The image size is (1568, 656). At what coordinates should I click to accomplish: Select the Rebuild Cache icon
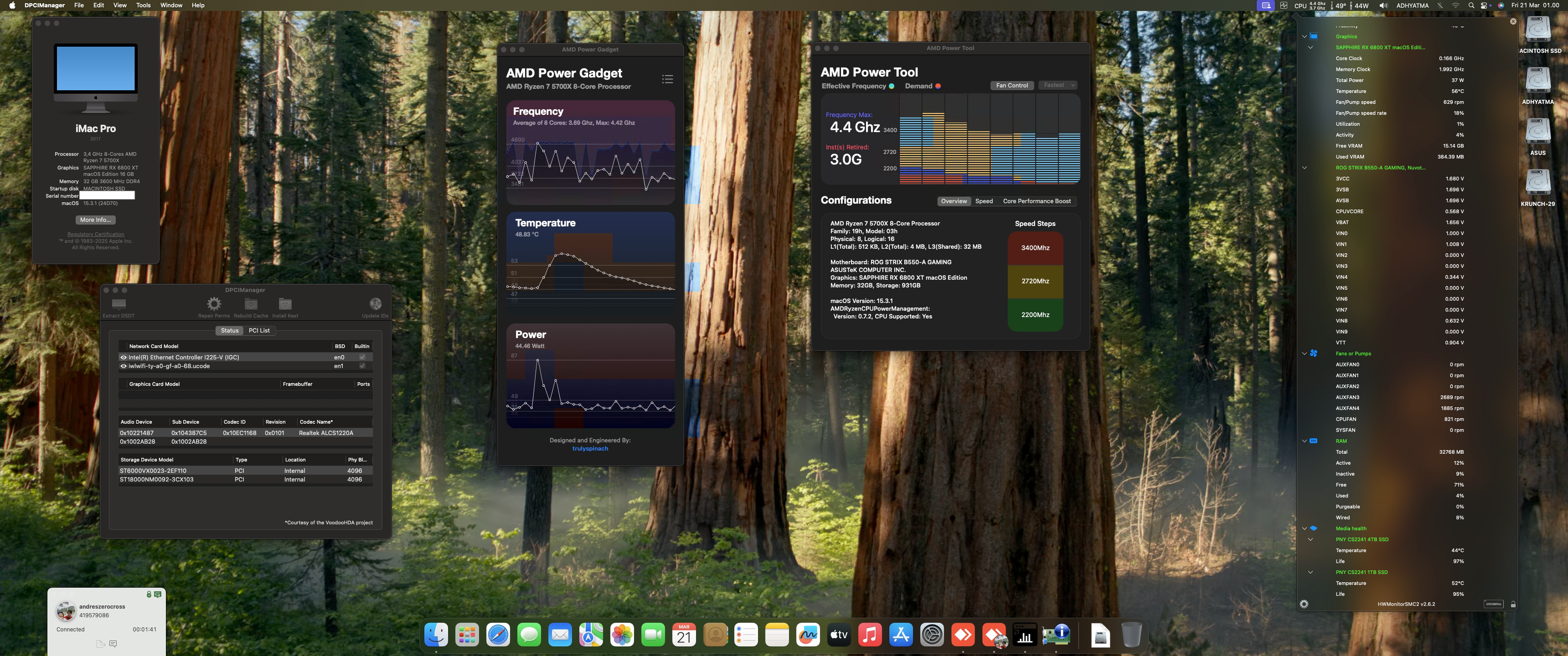coord(250,303)
